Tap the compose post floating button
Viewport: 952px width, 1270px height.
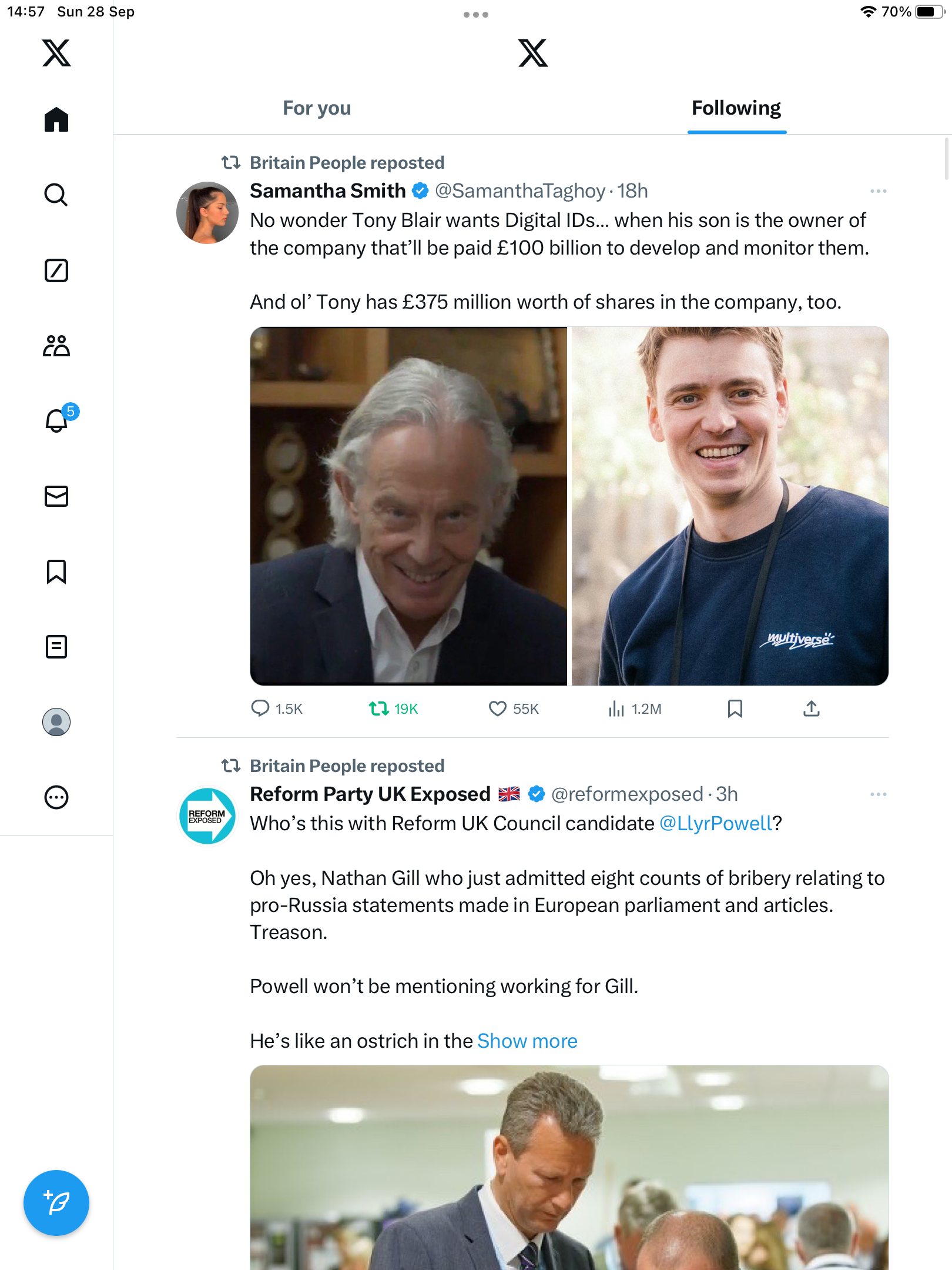56,1202
